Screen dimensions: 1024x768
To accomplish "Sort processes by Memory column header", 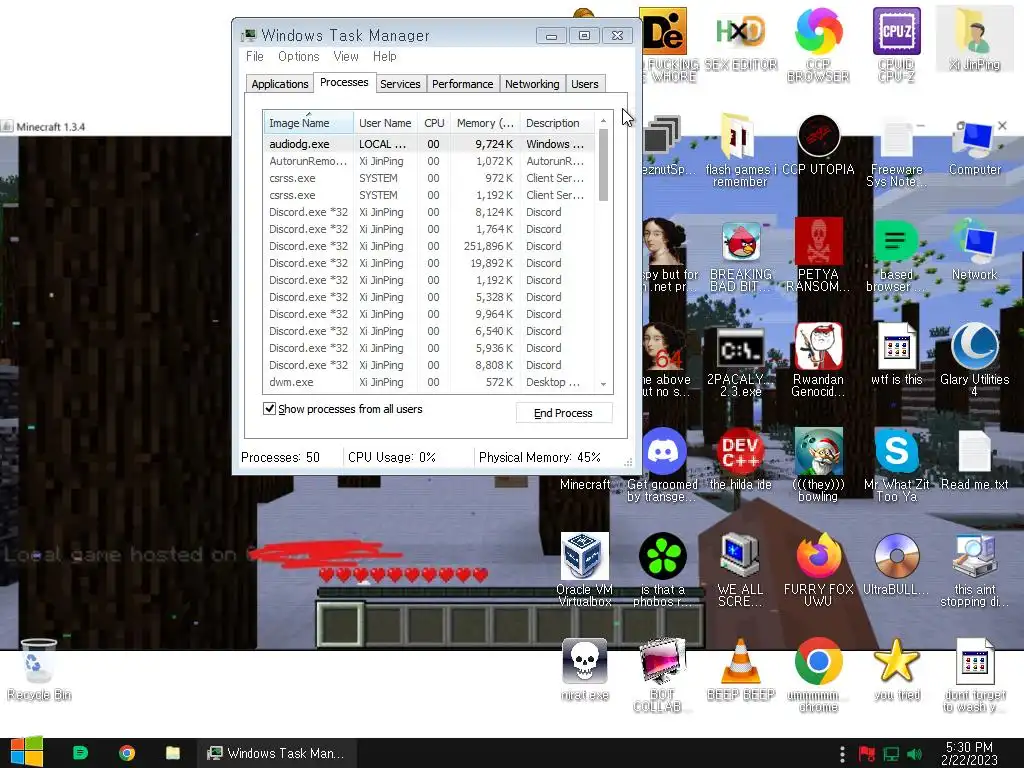I will point(485,123).
